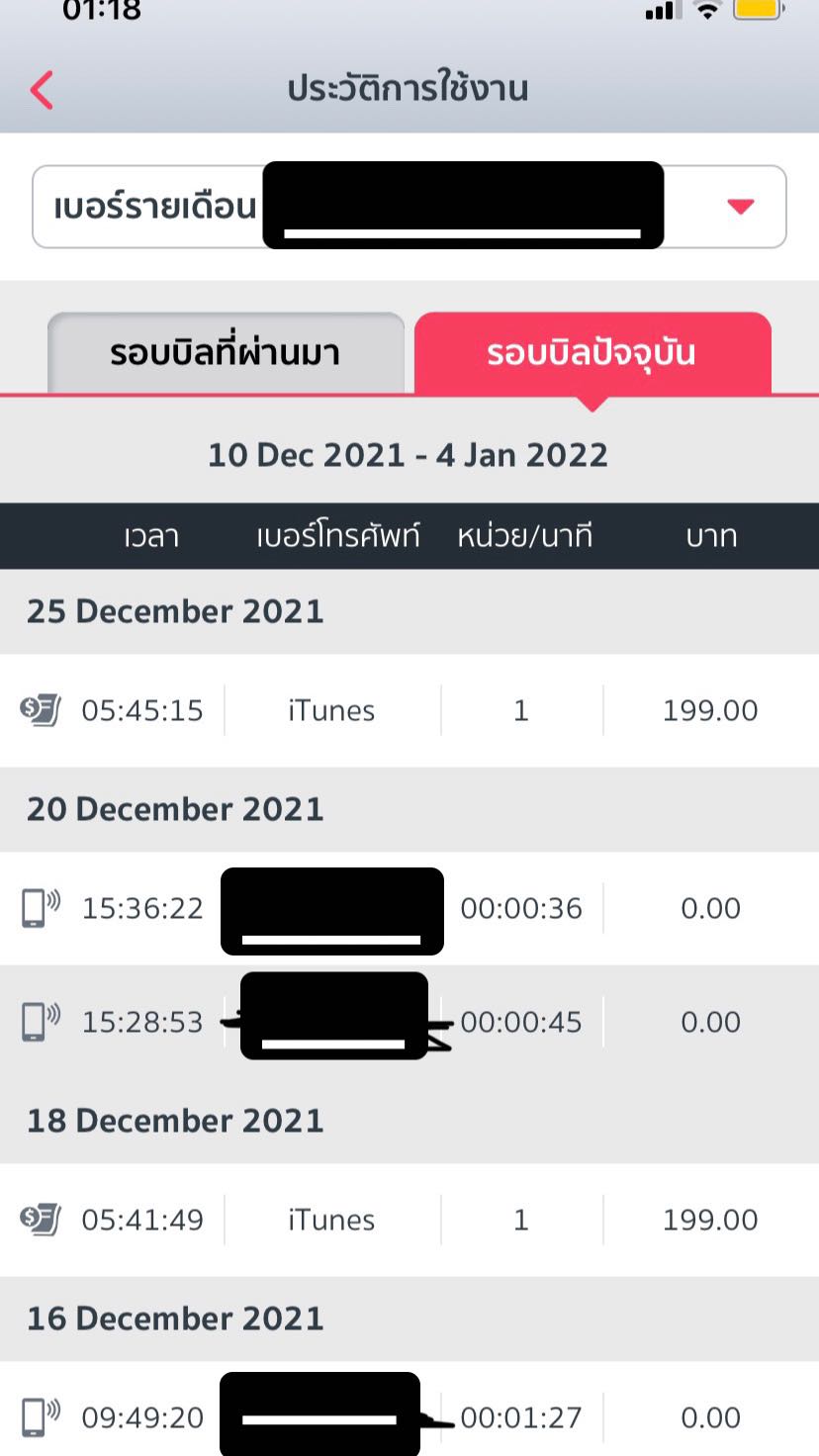Image resolution: width=819 pixels, height=1456 pixels.
Task: Tap call icon for 09:49:20 entry
Action: click(41, 1417)
